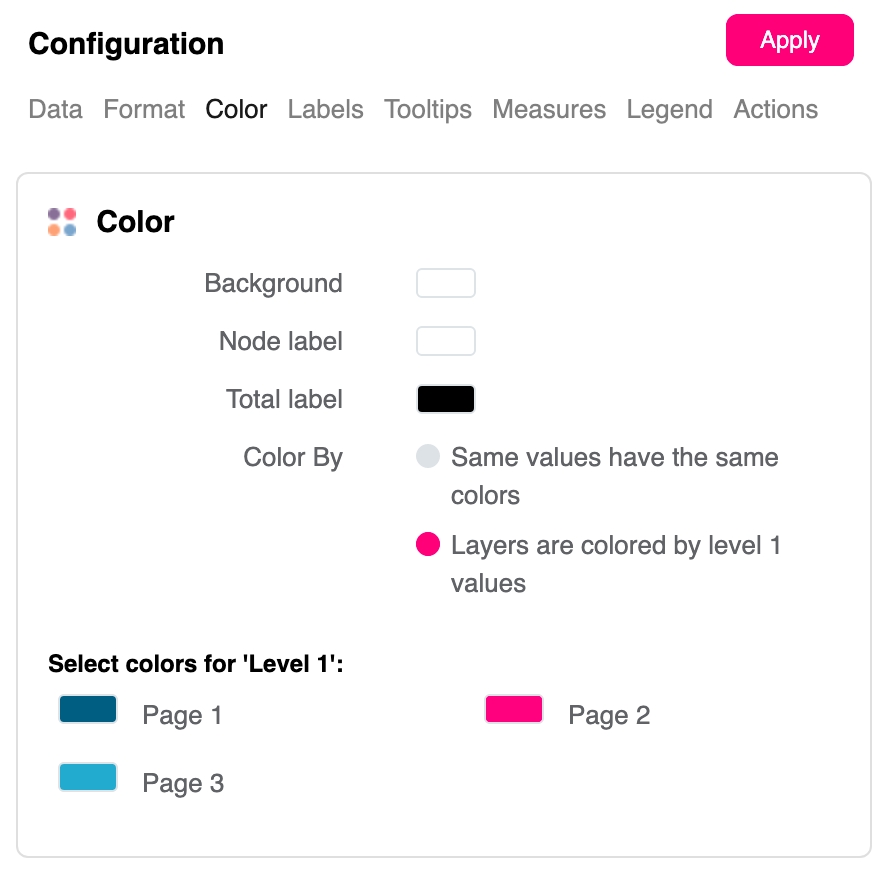Click the four-dot Color palette icon
Image resolution: width=888 pixels, height=894 pixels.
coord(62,222)
